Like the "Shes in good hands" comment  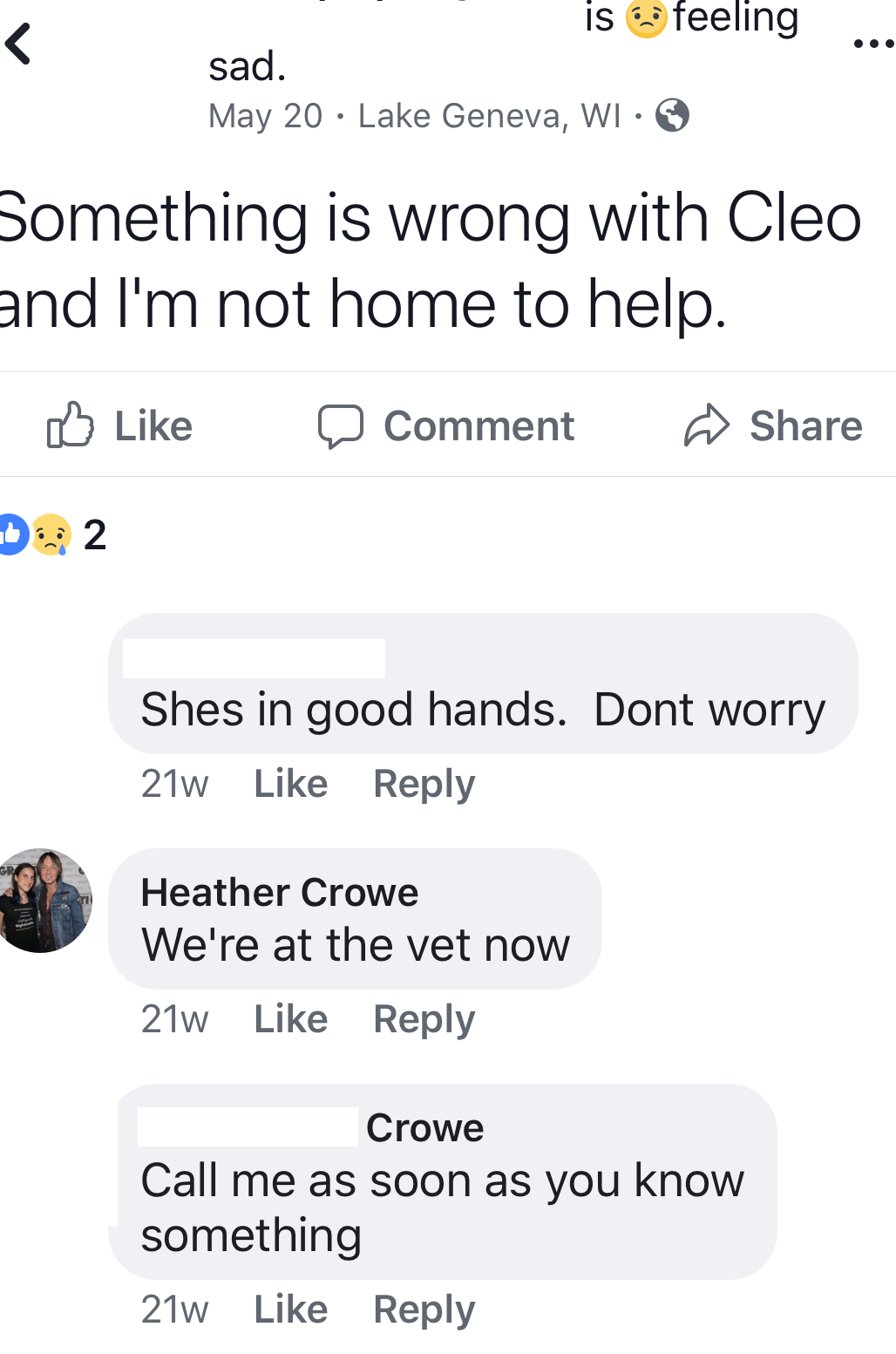click(290, 783)
